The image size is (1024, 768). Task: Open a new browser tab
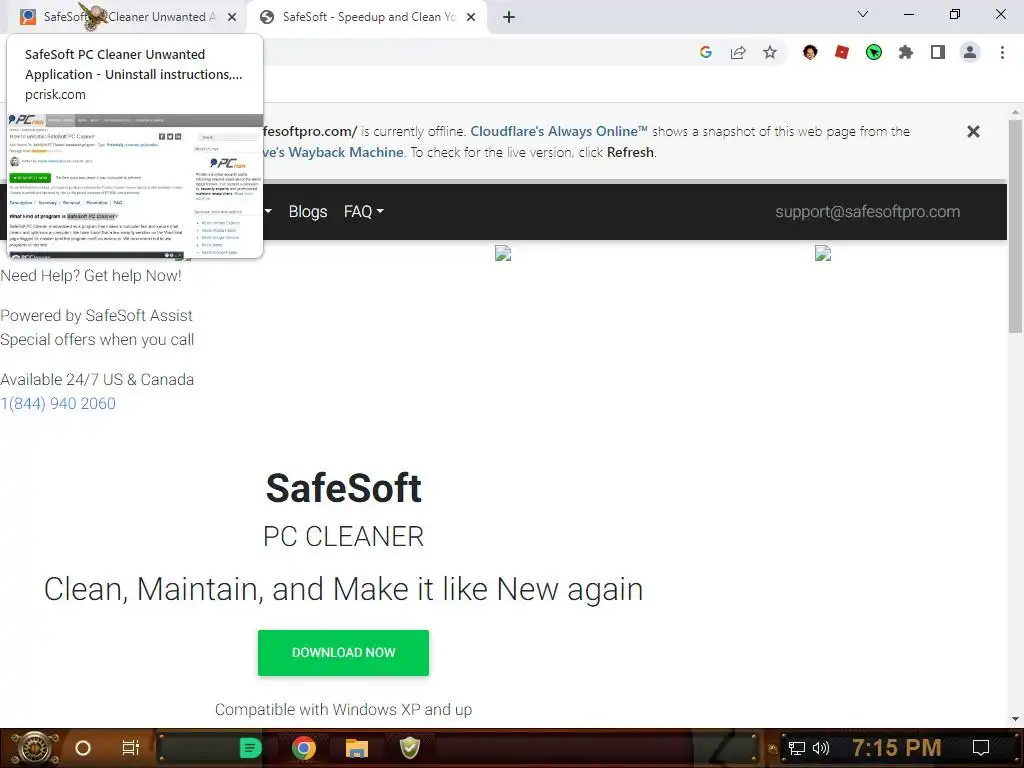[509, 18]
